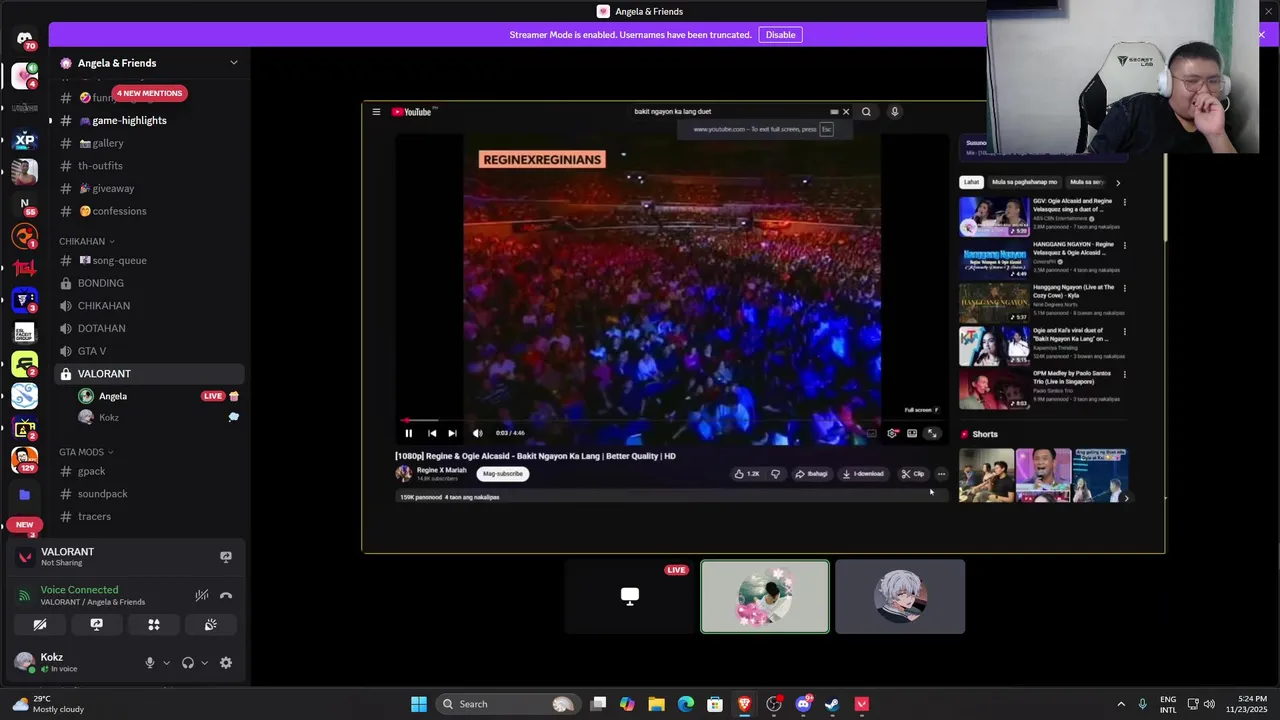The width and height of the screenshot is (1280, 720).
Task: Collapse the GTA MODS category
Action: point(86,452)
